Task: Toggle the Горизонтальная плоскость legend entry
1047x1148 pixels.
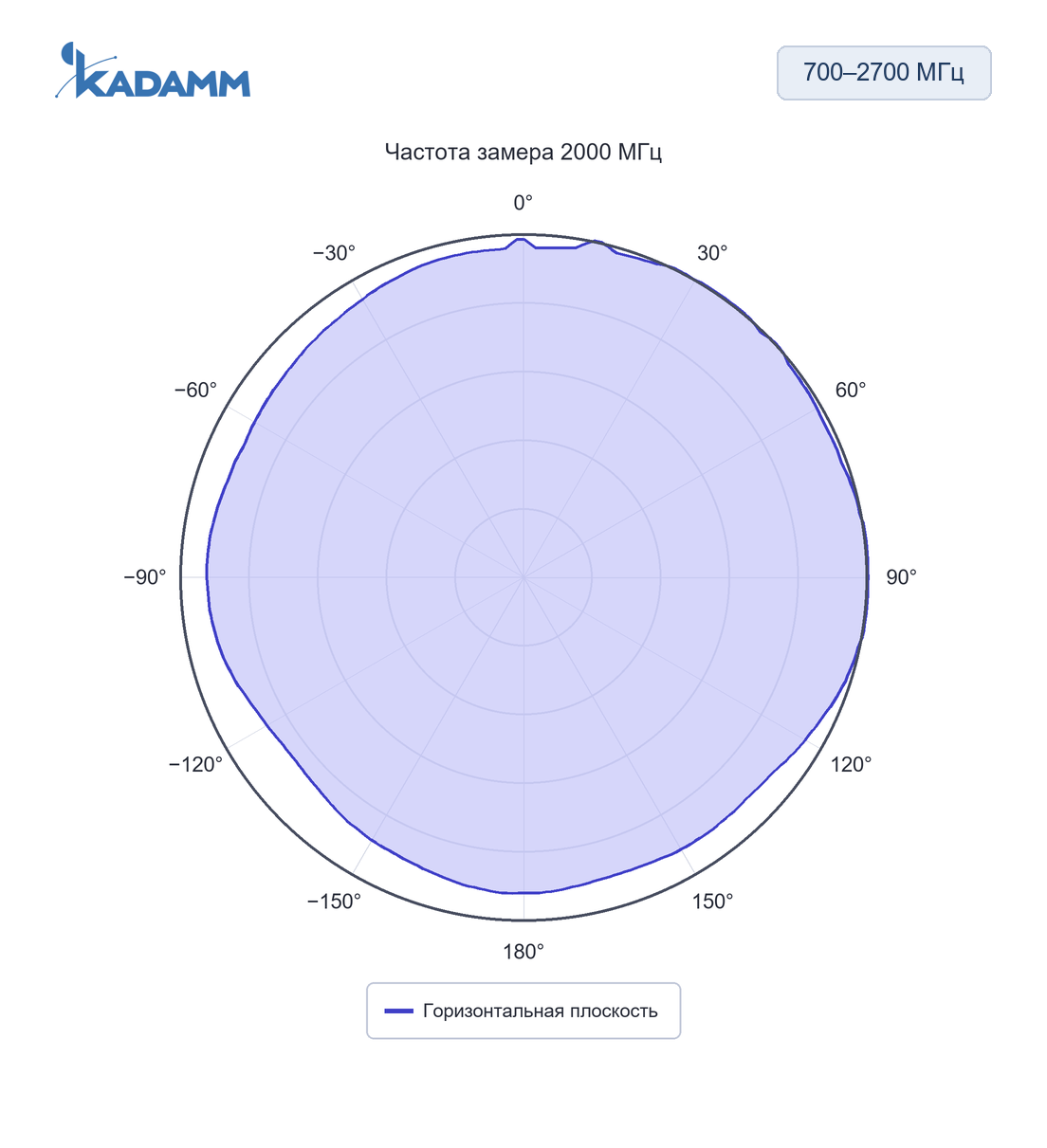Action: tap(523, 1011)
